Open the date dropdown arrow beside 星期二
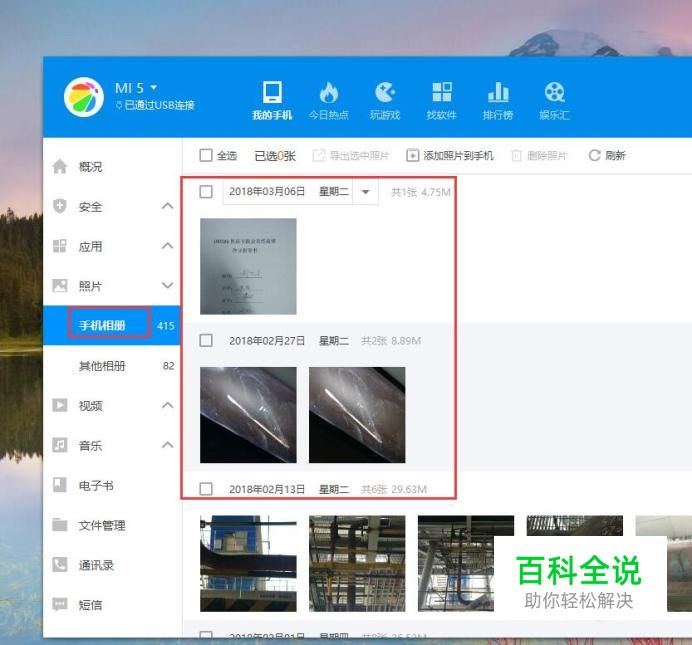 point(365,192)
